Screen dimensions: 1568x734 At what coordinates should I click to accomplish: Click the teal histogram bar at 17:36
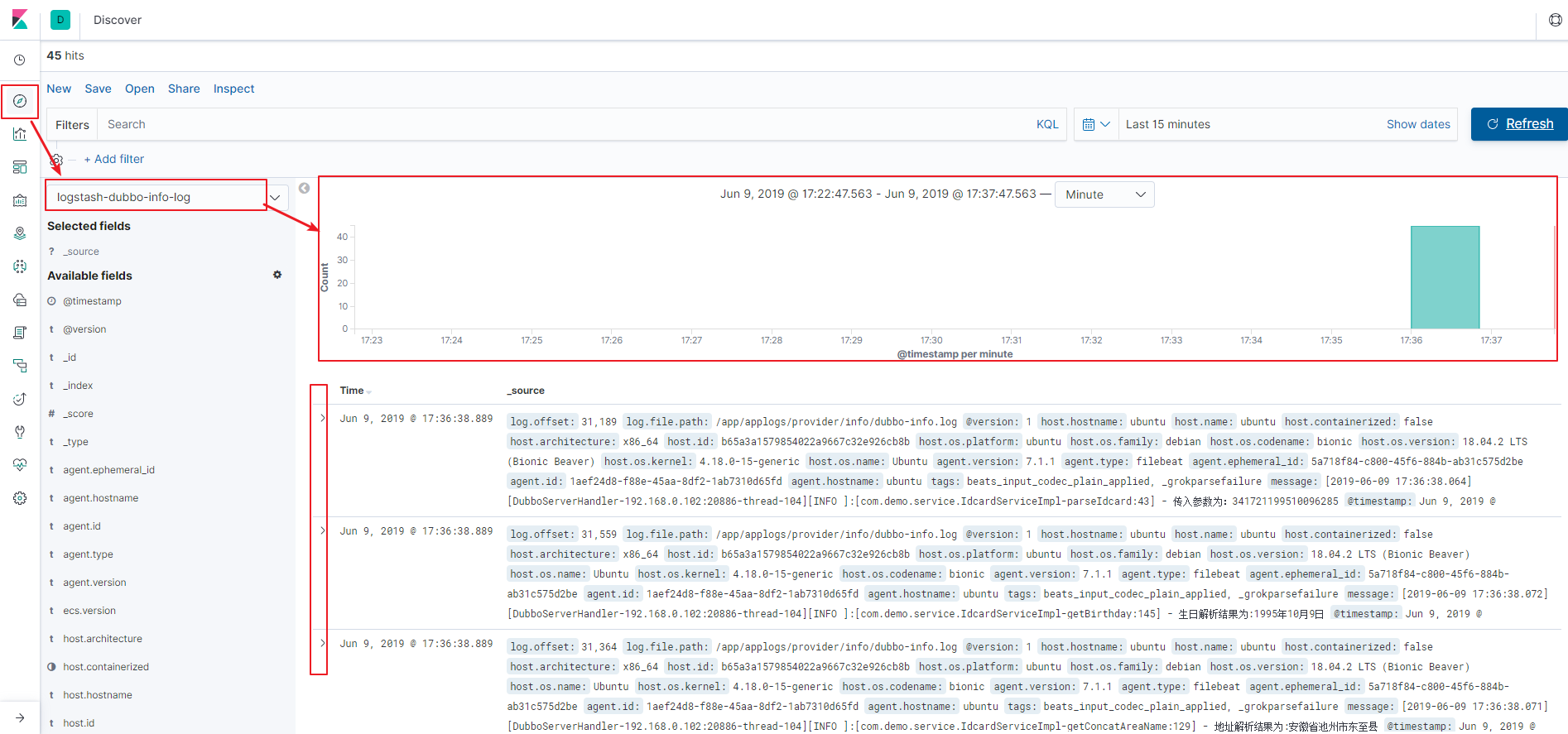[x=1445, y=277]
